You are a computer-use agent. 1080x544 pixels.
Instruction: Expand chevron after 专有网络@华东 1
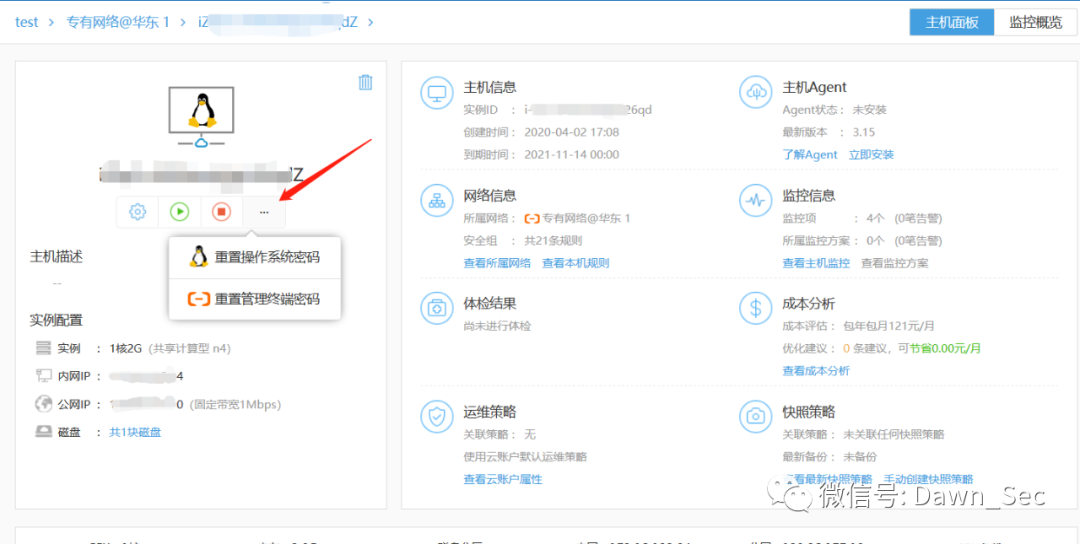(x=183, y=22)
